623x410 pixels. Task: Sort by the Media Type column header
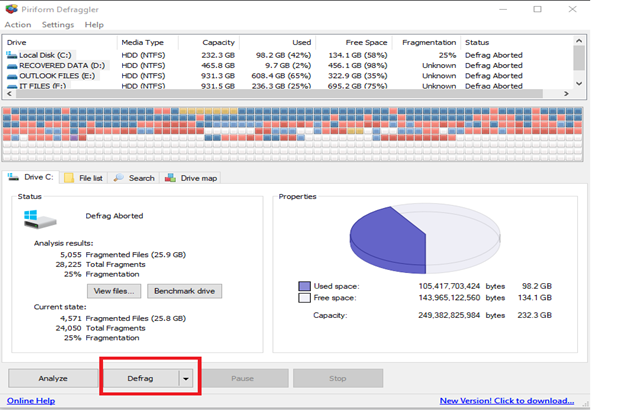coord(147,43)
